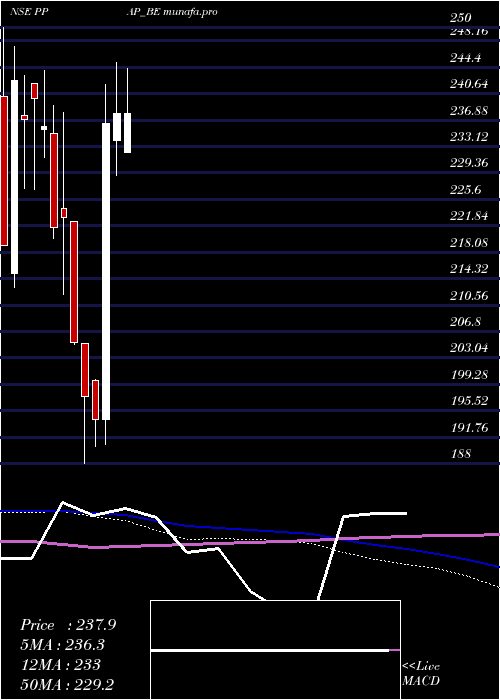Click the 199.28 price axis label
The image size is (500, 700).
[x=469, y=375]
